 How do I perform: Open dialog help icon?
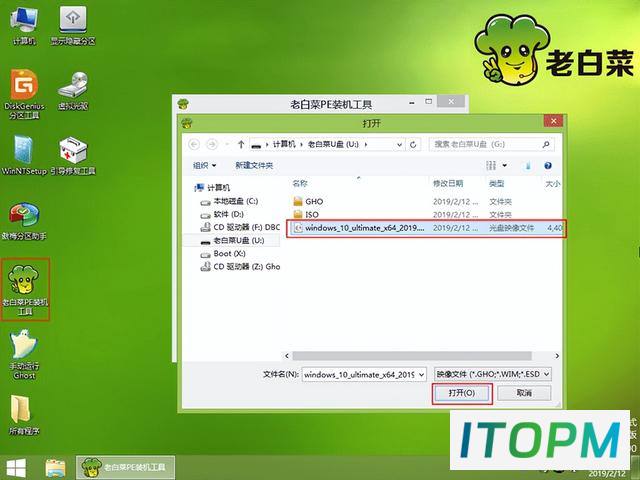548,165
